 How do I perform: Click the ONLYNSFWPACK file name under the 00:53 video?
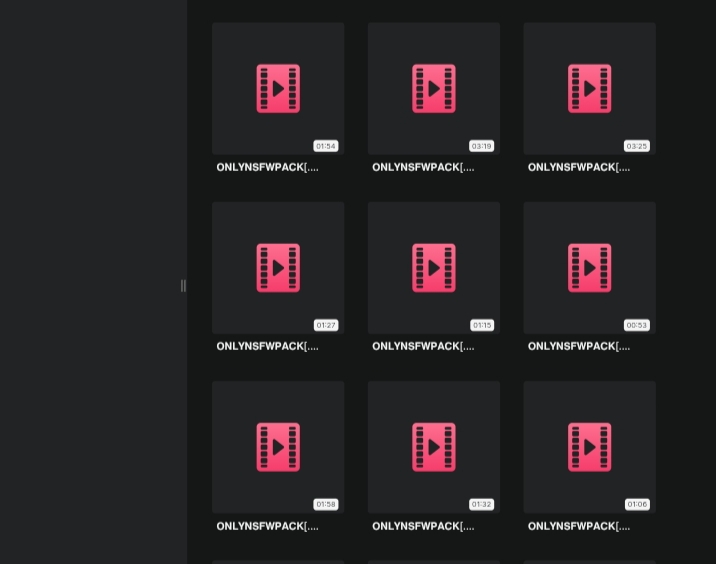click(579, 347)
